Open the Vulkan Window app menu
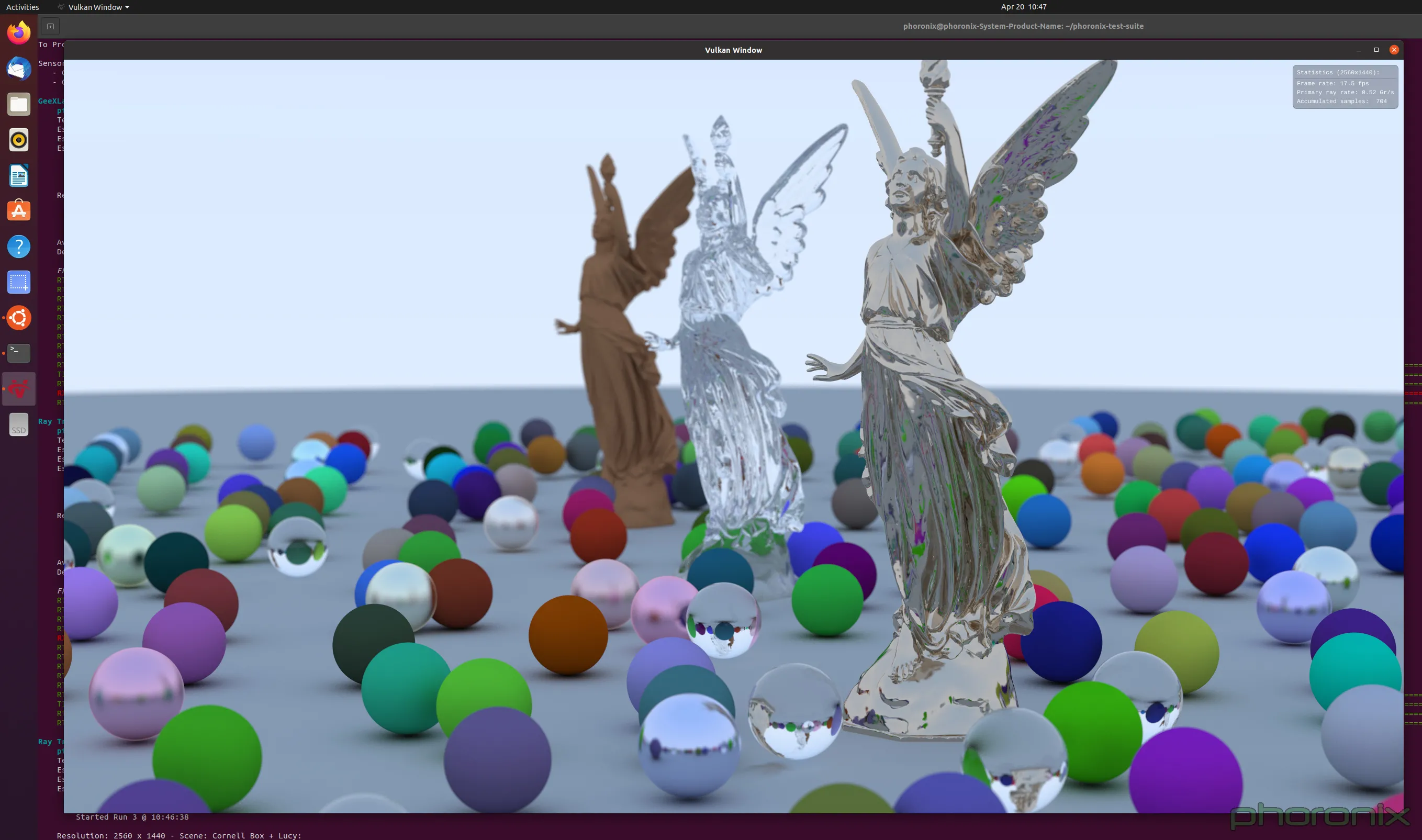 [94, 7]
